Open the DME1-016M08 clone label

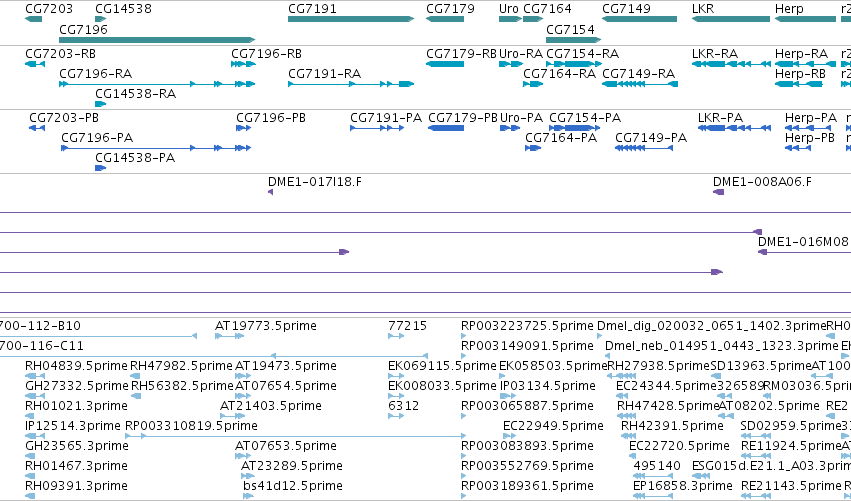pyautogui.click(x=803, y=242)
